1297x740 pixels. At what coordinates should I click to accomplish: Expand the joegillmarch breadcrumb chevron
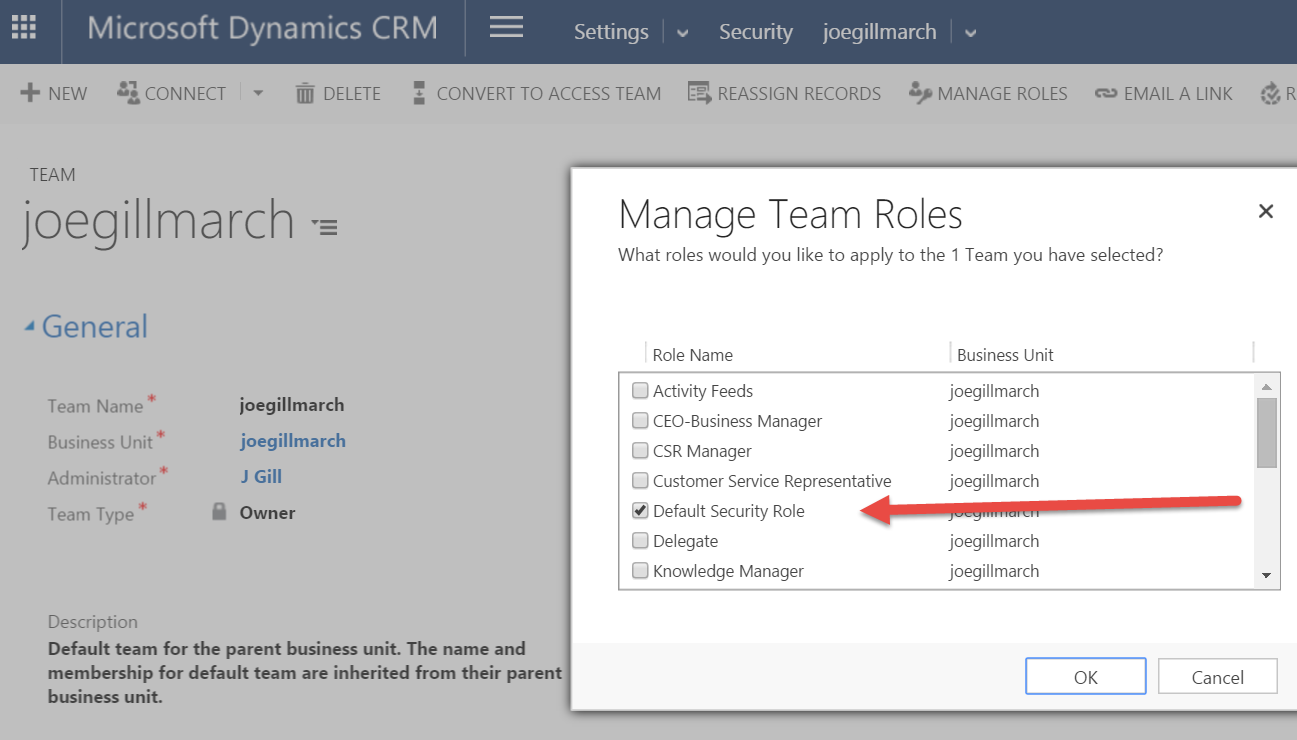970,33
